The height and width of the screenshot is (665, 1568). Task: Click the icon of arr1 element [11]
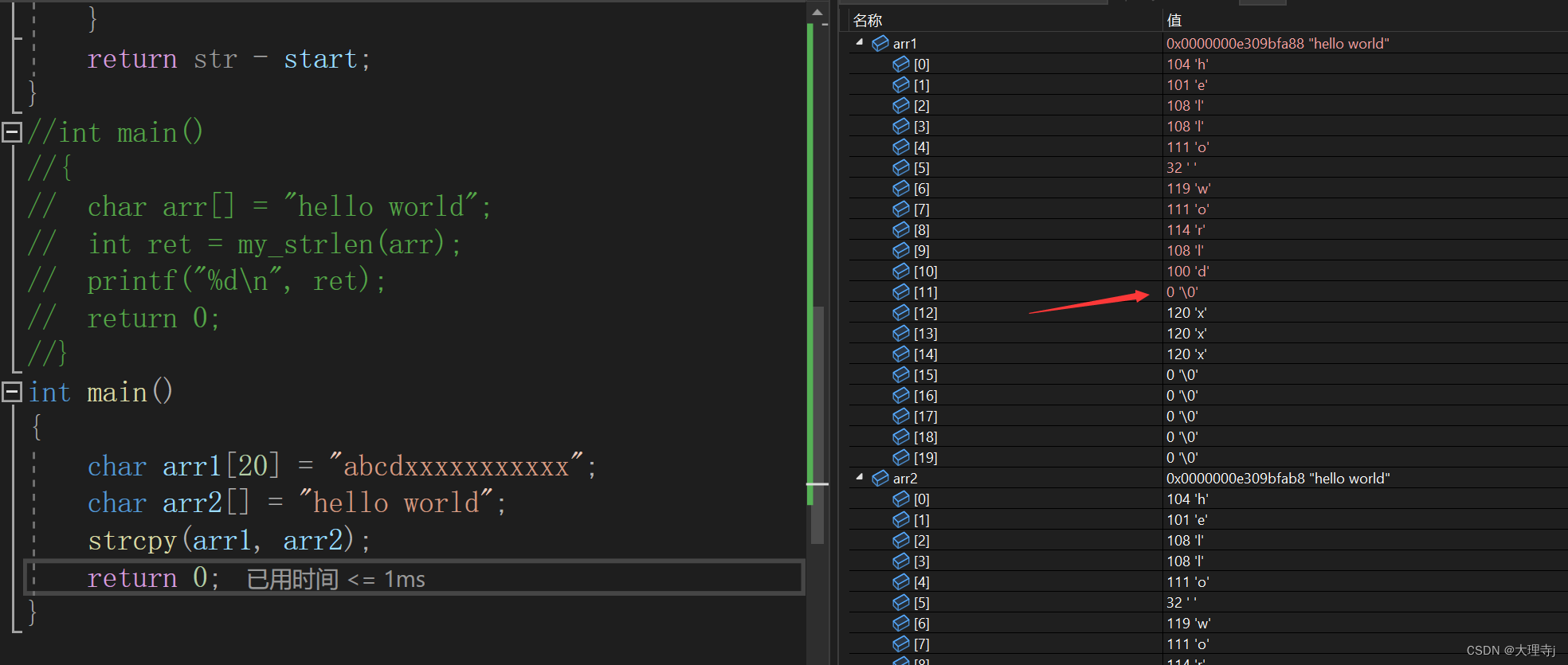pos(901,291)
